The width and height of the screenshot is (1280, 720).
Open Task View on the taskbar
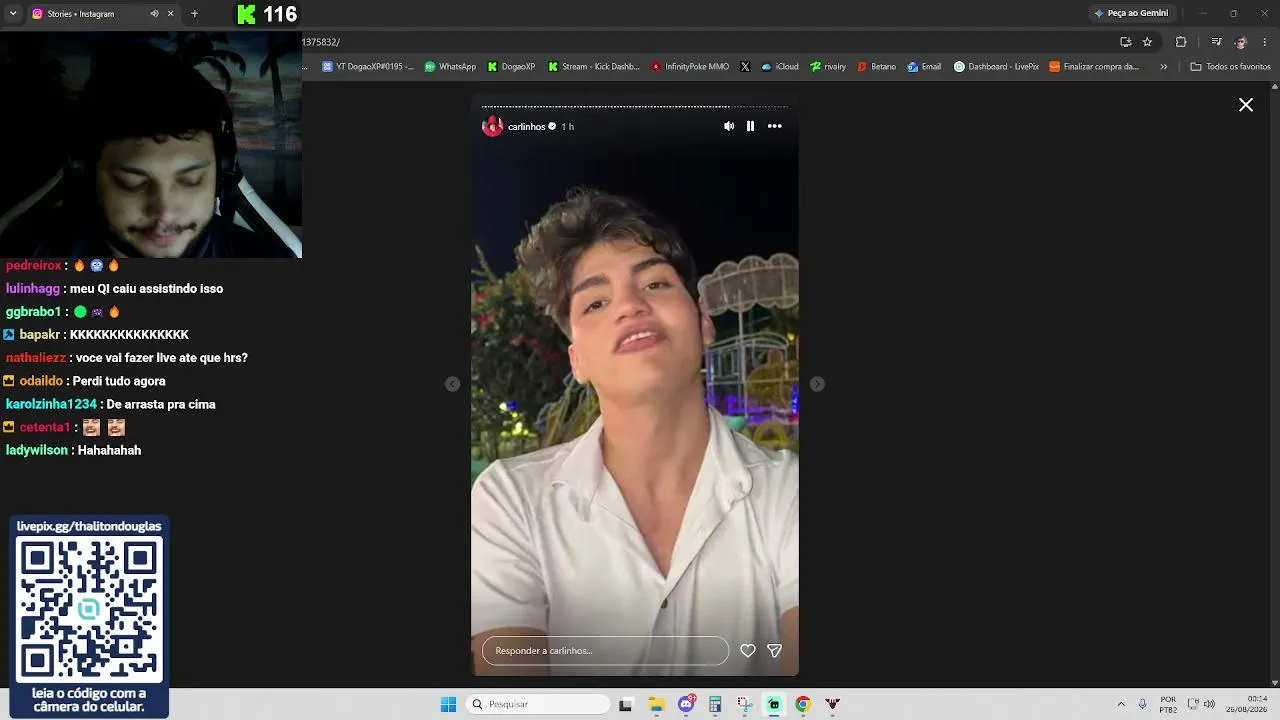tap(626, 704)
